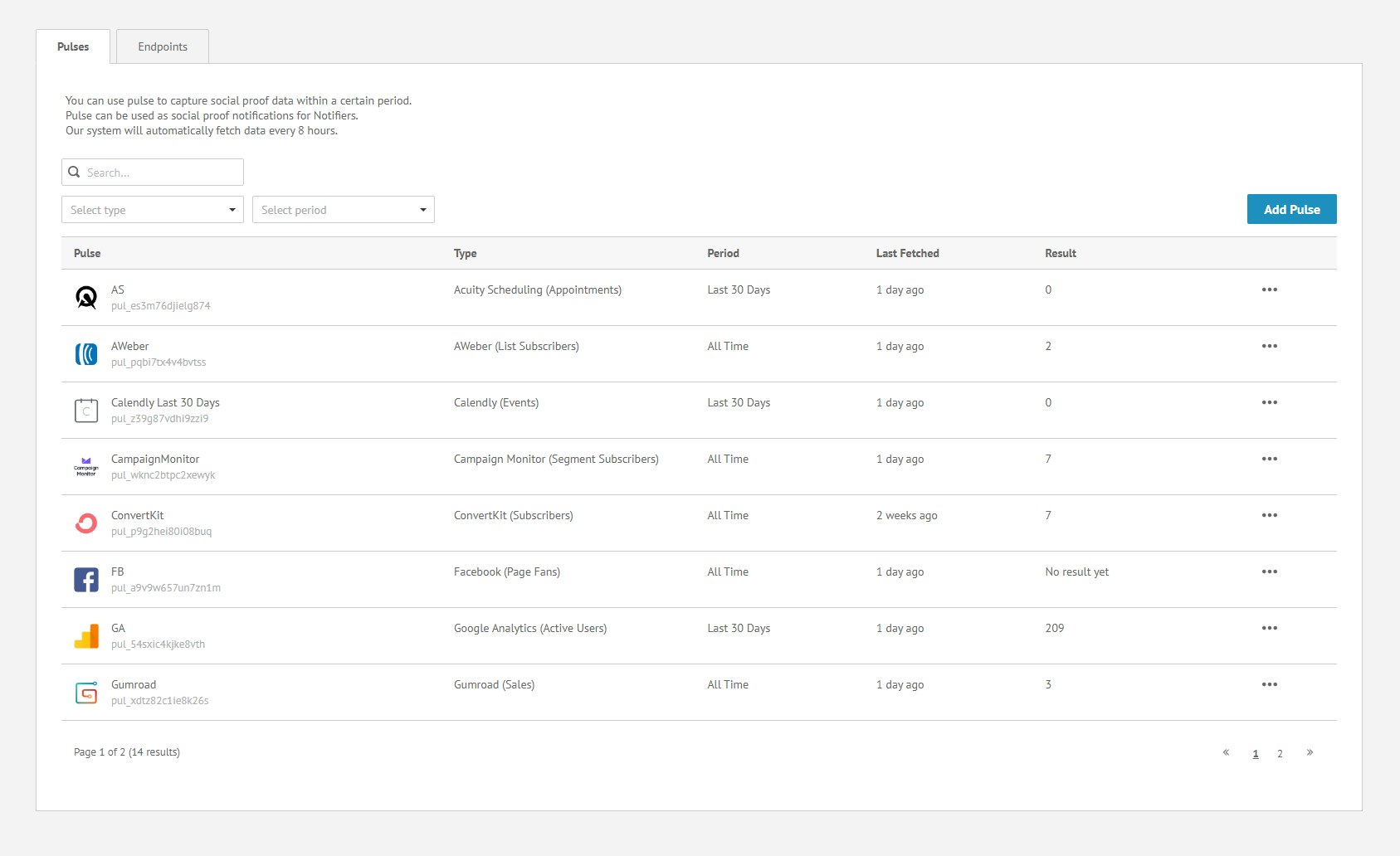This screenshot has width=1400, height=856.
Task: Select the ConvertKit pulse name
Action: click(138, 515)
